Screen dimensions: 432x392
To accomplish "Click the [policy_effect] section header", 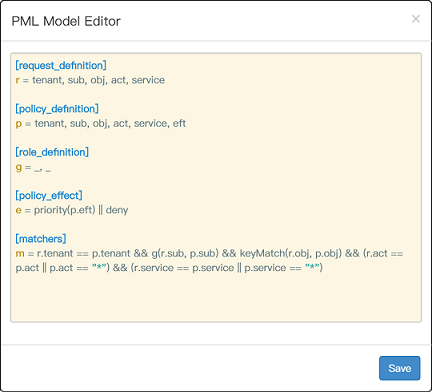I will pos(49,195).
